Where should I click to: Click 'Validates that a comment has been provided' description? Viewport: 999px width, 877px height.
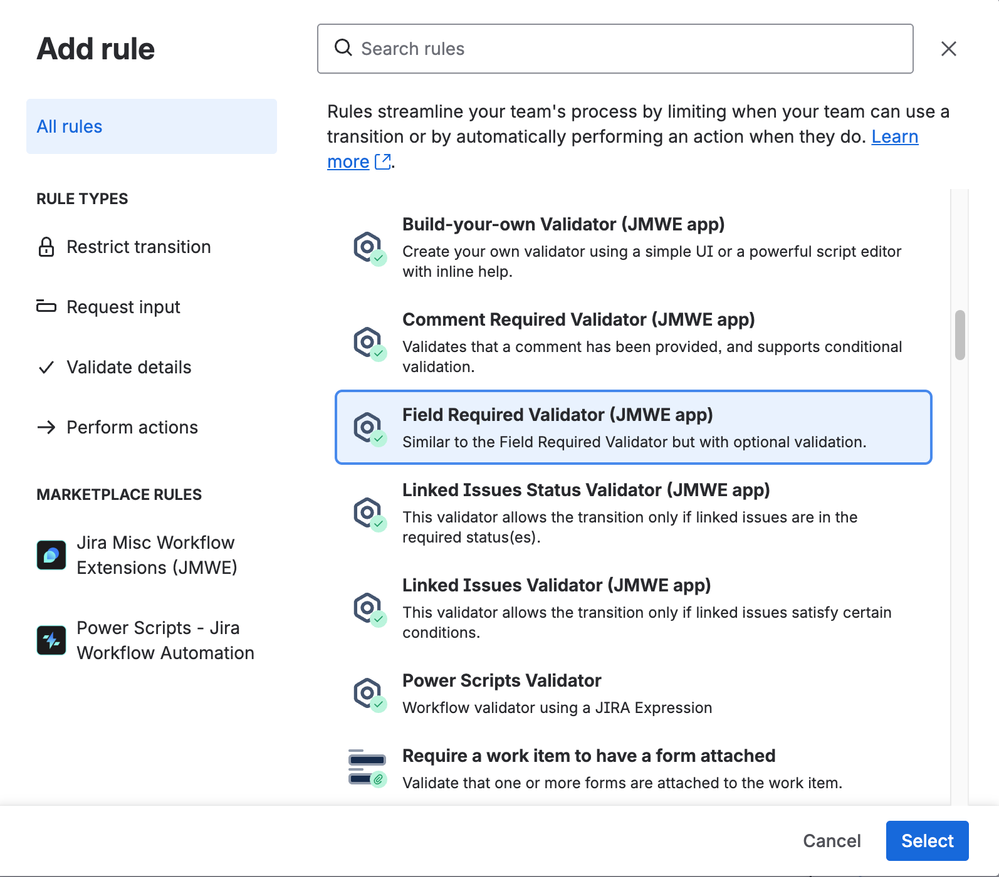click(x=652, y=357)
